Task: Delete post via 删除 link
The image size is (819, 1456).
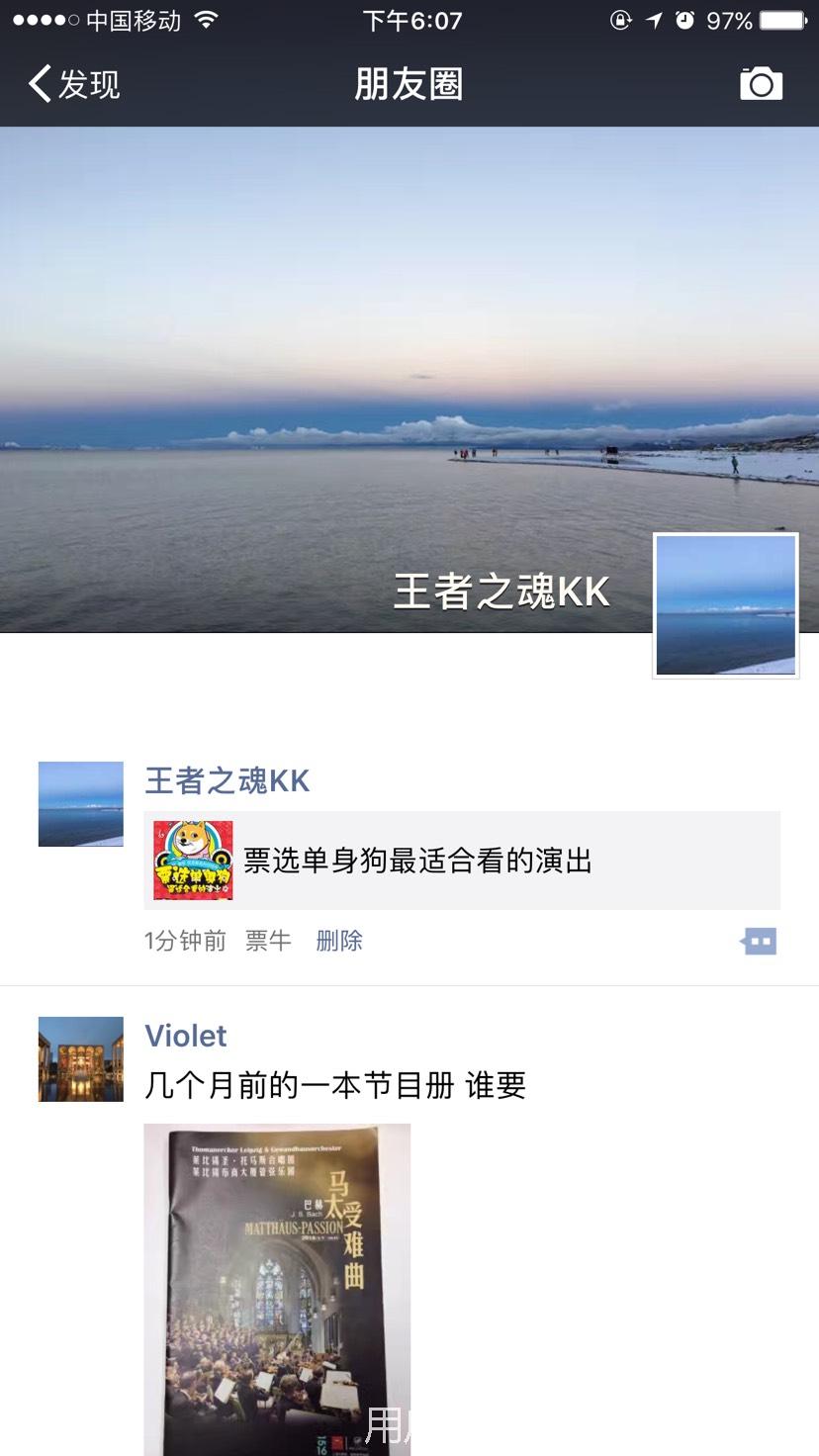Action: click(x=339, y=941)
